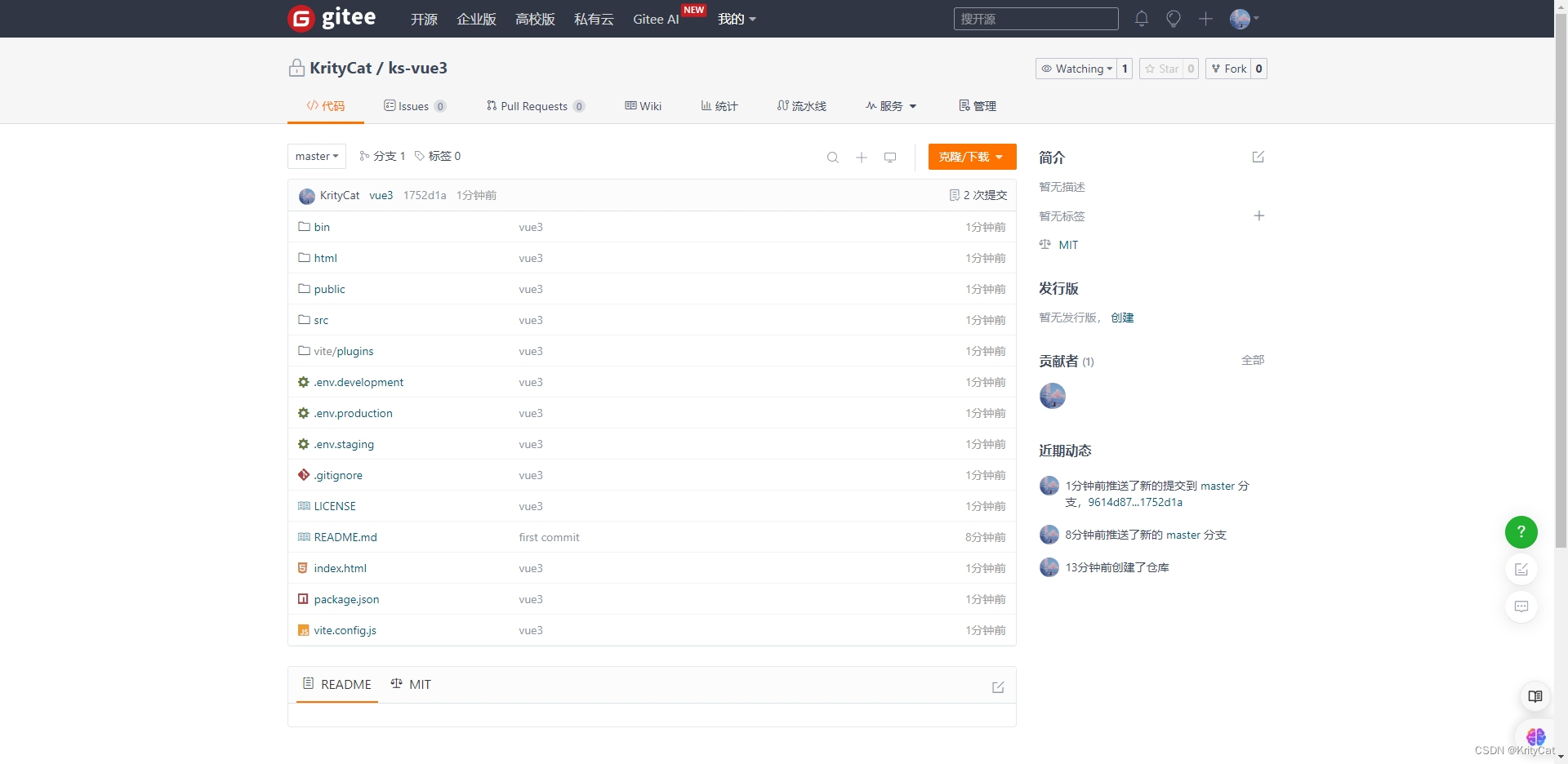The image size is (1568, 764).
Task: Expand the master branch dropdown
Action: coord(317,156)
